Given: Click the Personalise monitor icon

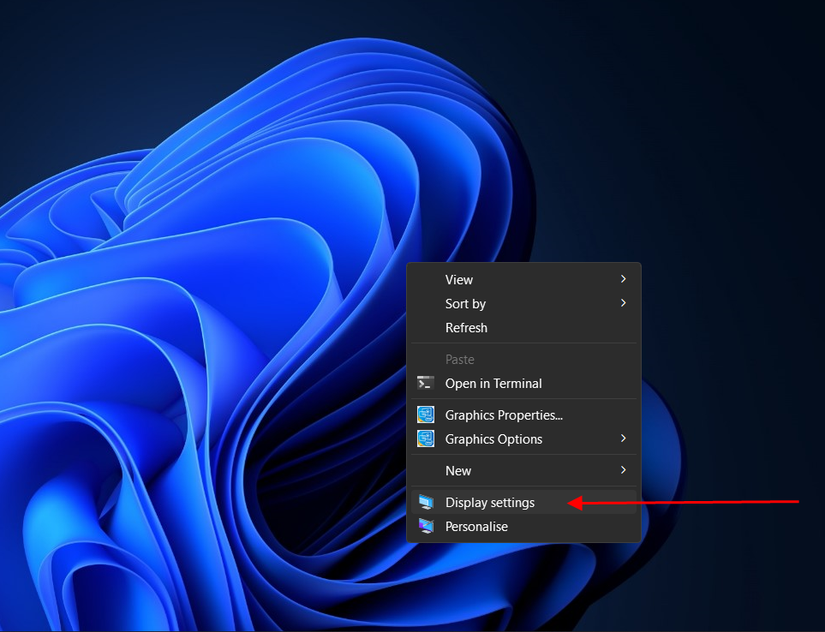Looking at the screenshot, I should click(426, 526).
